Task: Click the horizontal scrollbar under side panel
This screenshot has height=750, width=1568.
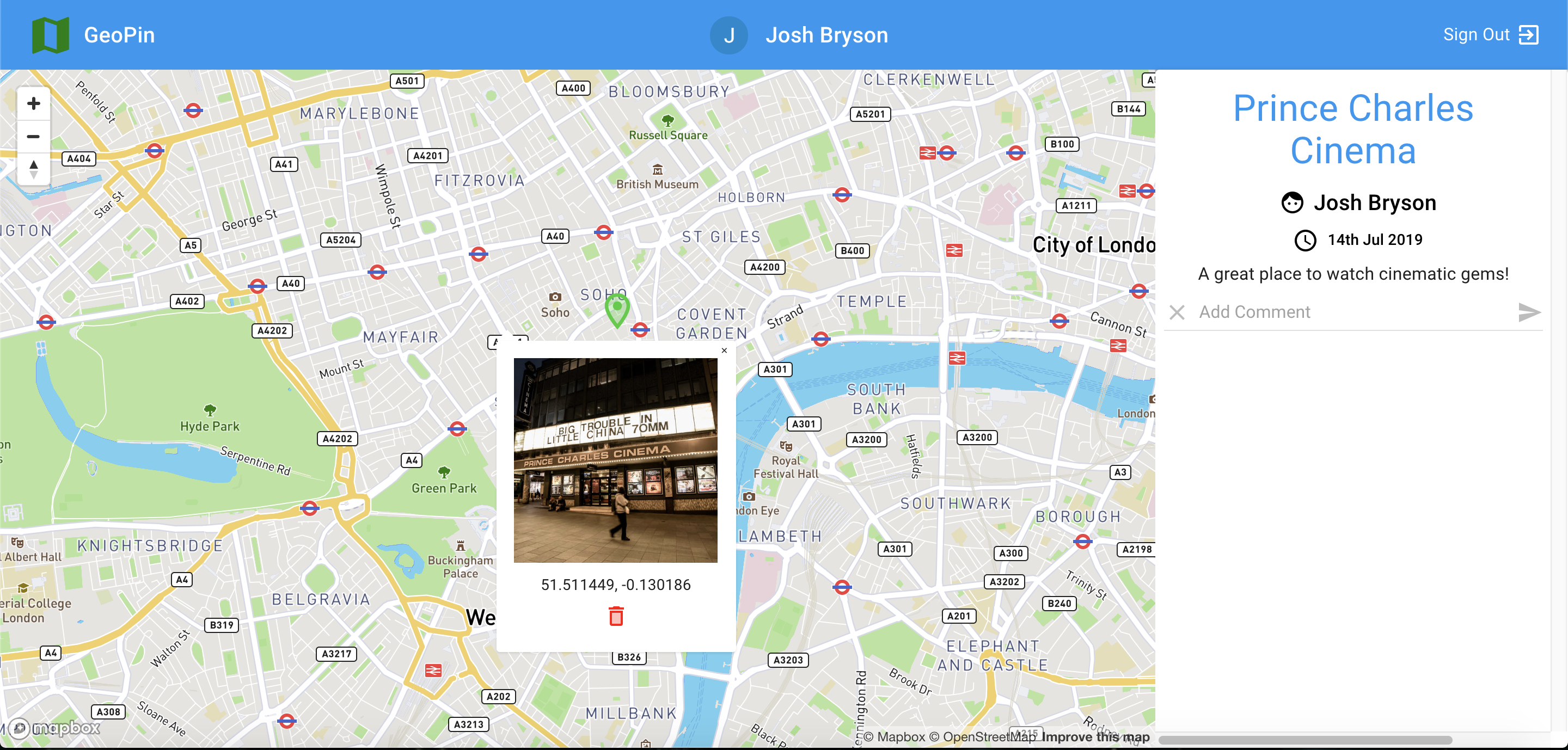Action: tap(1305, 740)
